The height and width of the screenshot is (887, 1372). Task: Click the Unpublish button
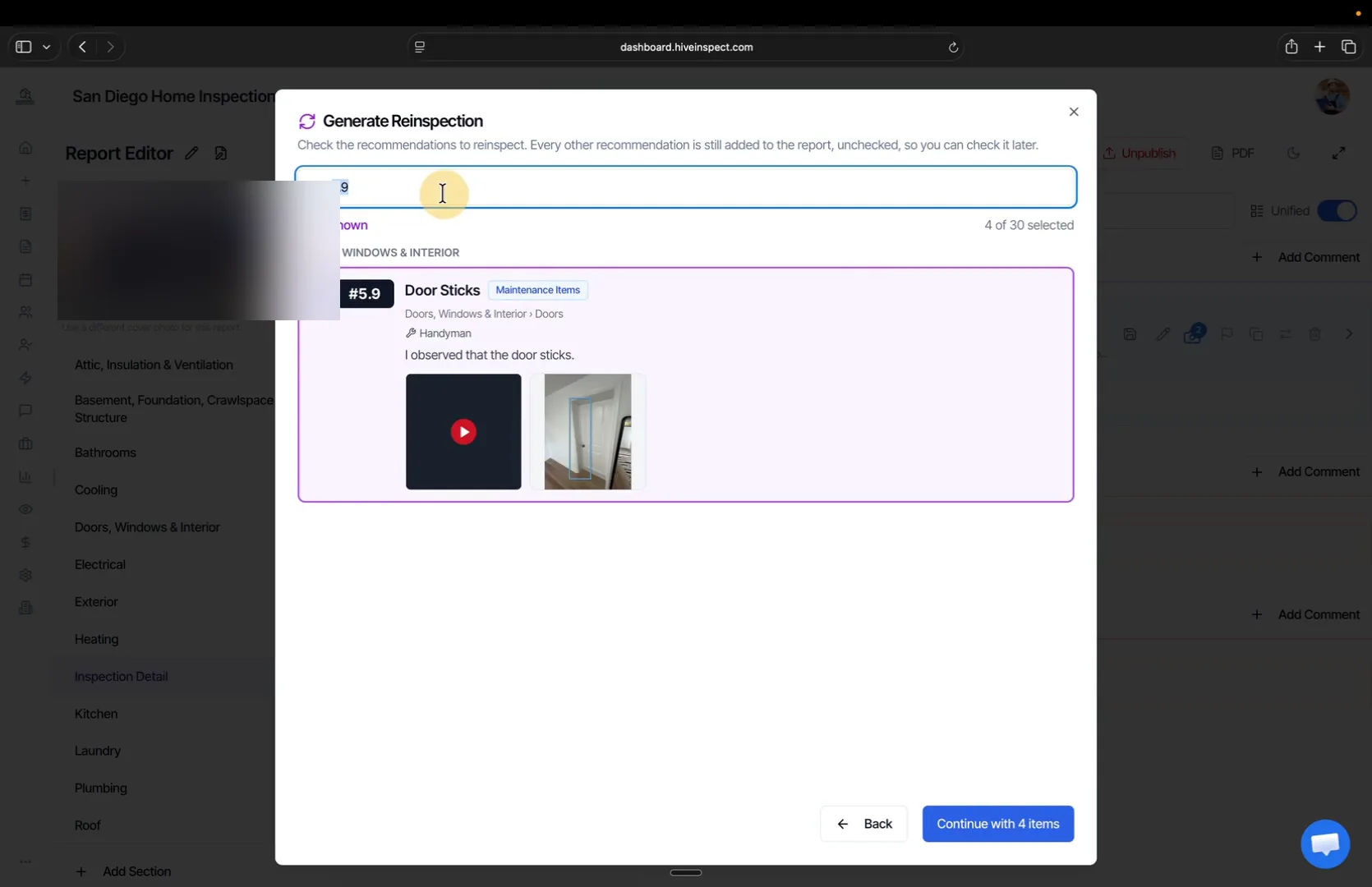1139,154
